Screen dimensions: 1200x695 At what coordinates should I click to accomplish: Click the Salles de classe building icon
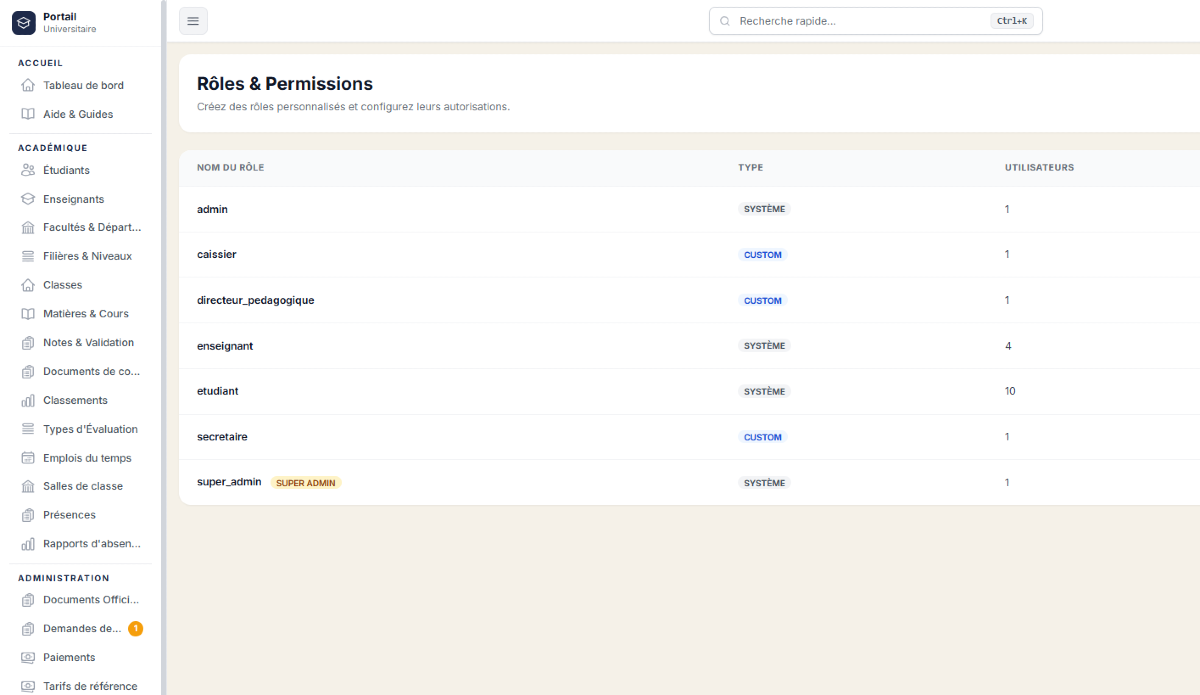click(x=28, y=486)
